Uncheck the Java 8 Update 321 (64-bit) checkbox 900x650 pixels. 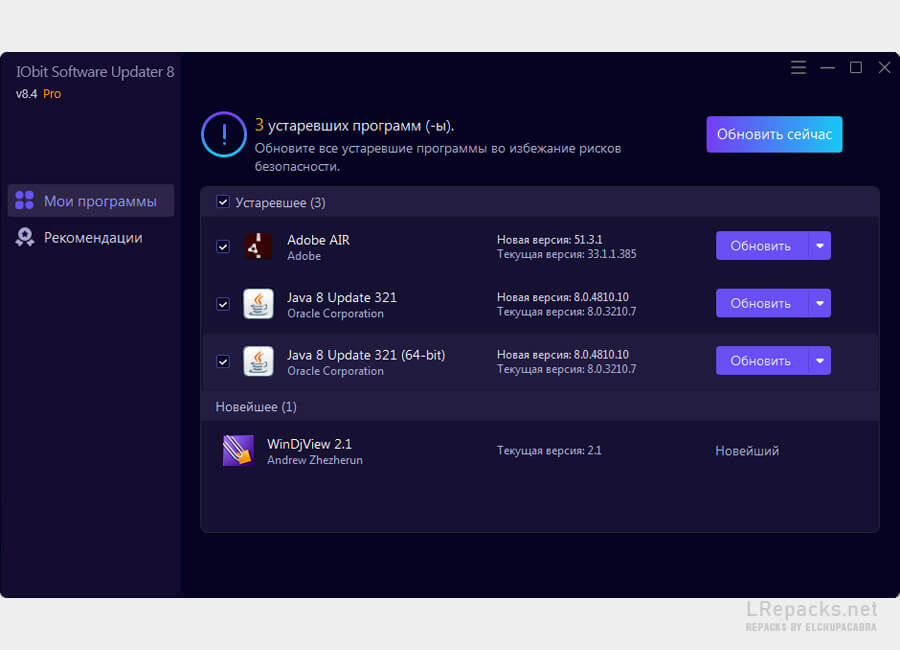223,361
